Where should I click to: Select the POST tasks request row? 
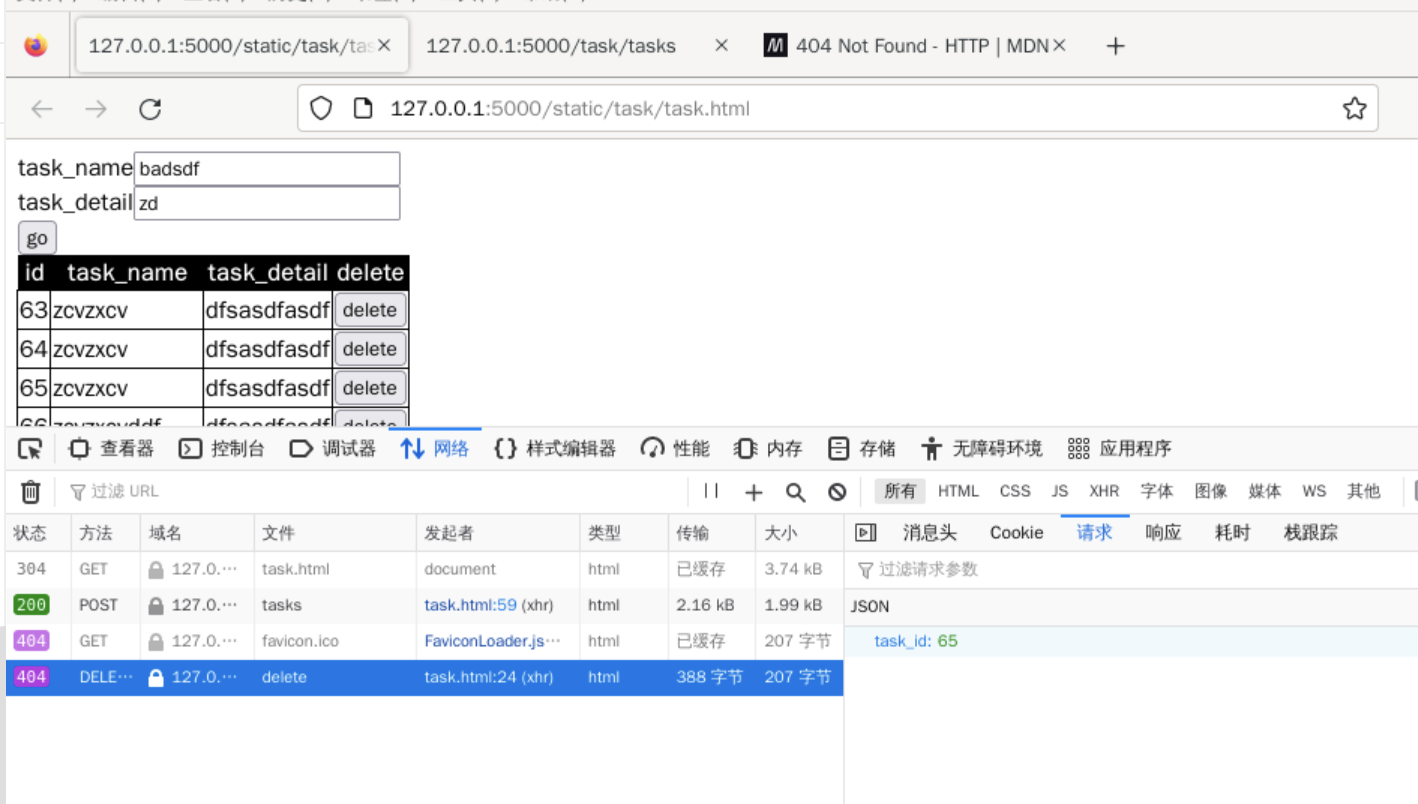pyautogui.click(x=425, y=605)
